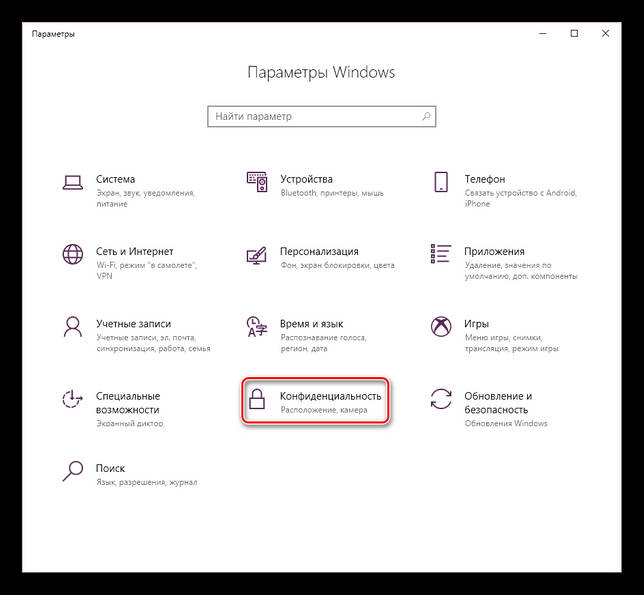Open the Сеть и Интернет title
Viewport: 644px width, 595px height.
[x=135, y=251]
